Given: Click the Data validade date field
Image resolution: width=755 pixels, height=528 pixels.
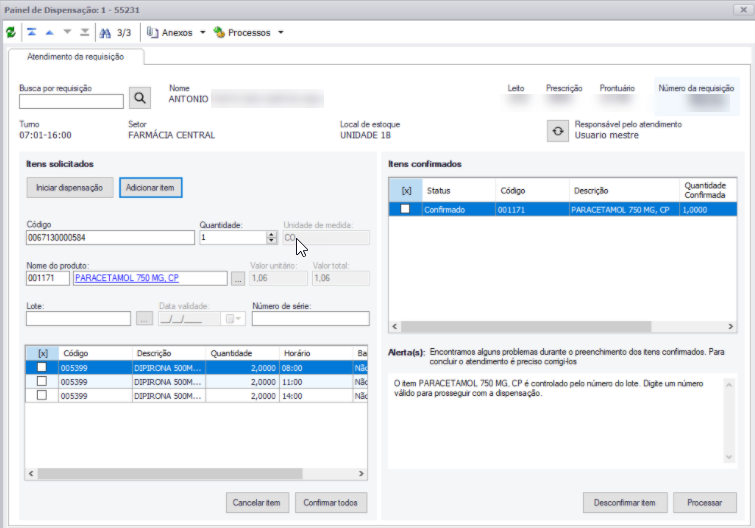Looking at the screenshot, I should (x=189, y=319).
